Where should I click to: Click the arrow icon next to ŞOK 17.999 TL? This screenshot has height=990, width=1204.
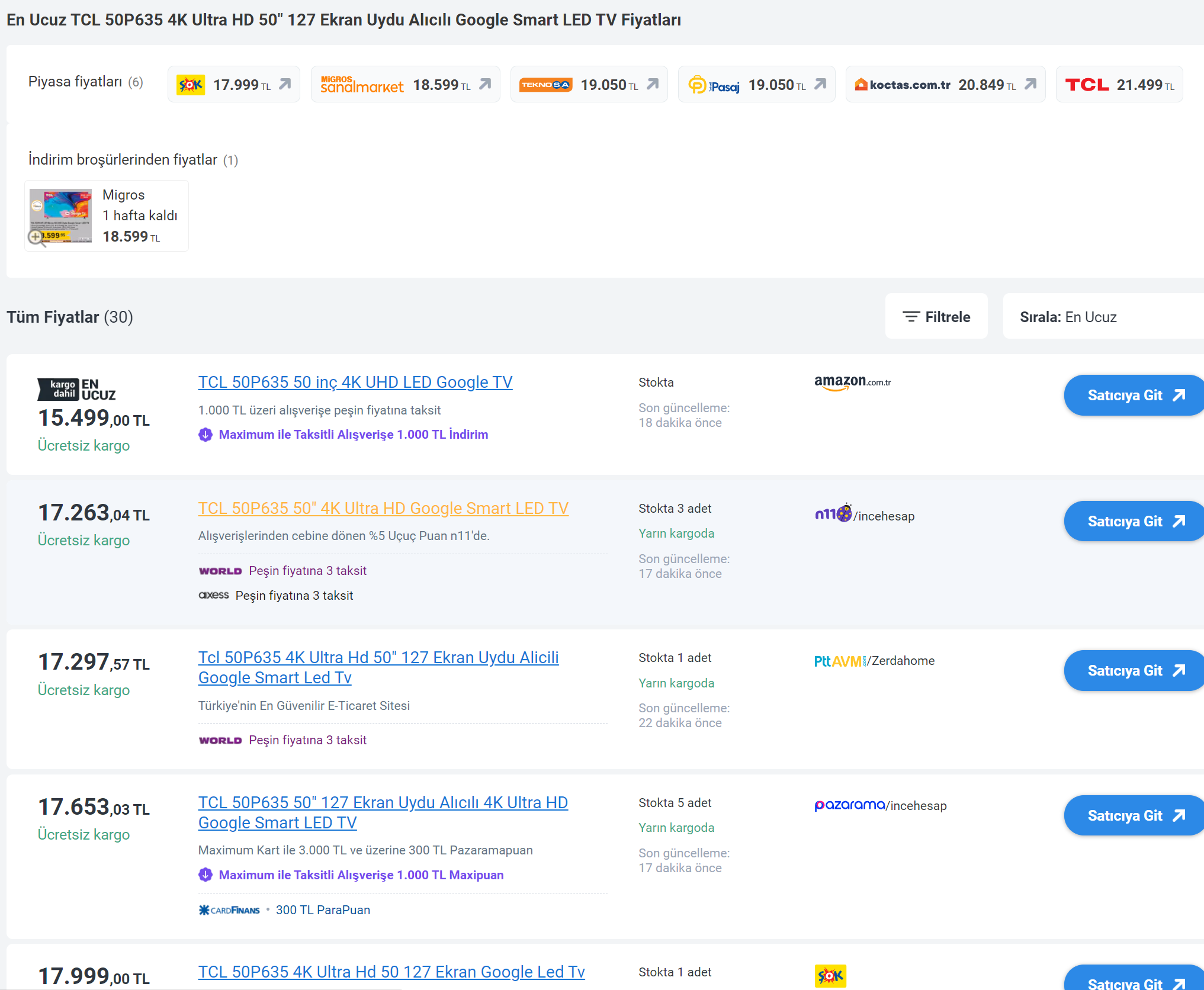[x=285, y=84]
